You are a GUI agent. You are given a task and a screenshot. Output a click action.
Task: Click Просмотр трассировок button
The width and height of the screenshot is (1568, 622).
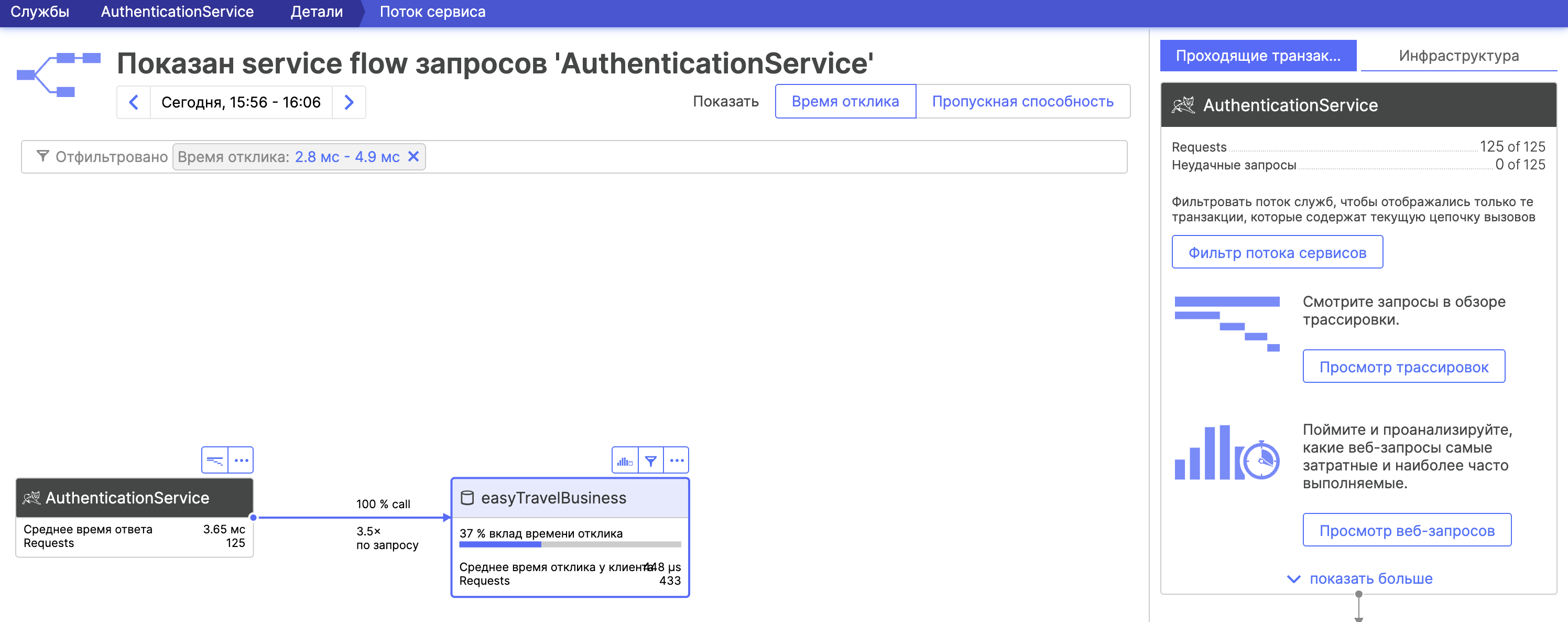tap(1403, 367)
